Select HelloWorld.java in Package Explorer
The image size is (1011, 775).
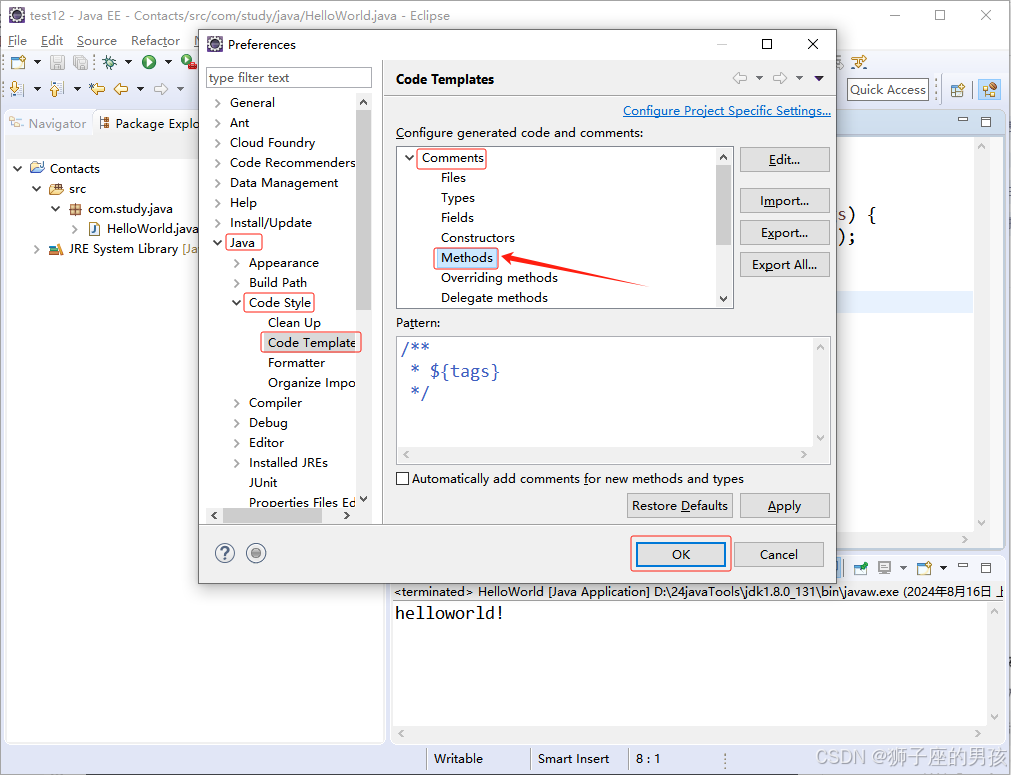point(152,229)
